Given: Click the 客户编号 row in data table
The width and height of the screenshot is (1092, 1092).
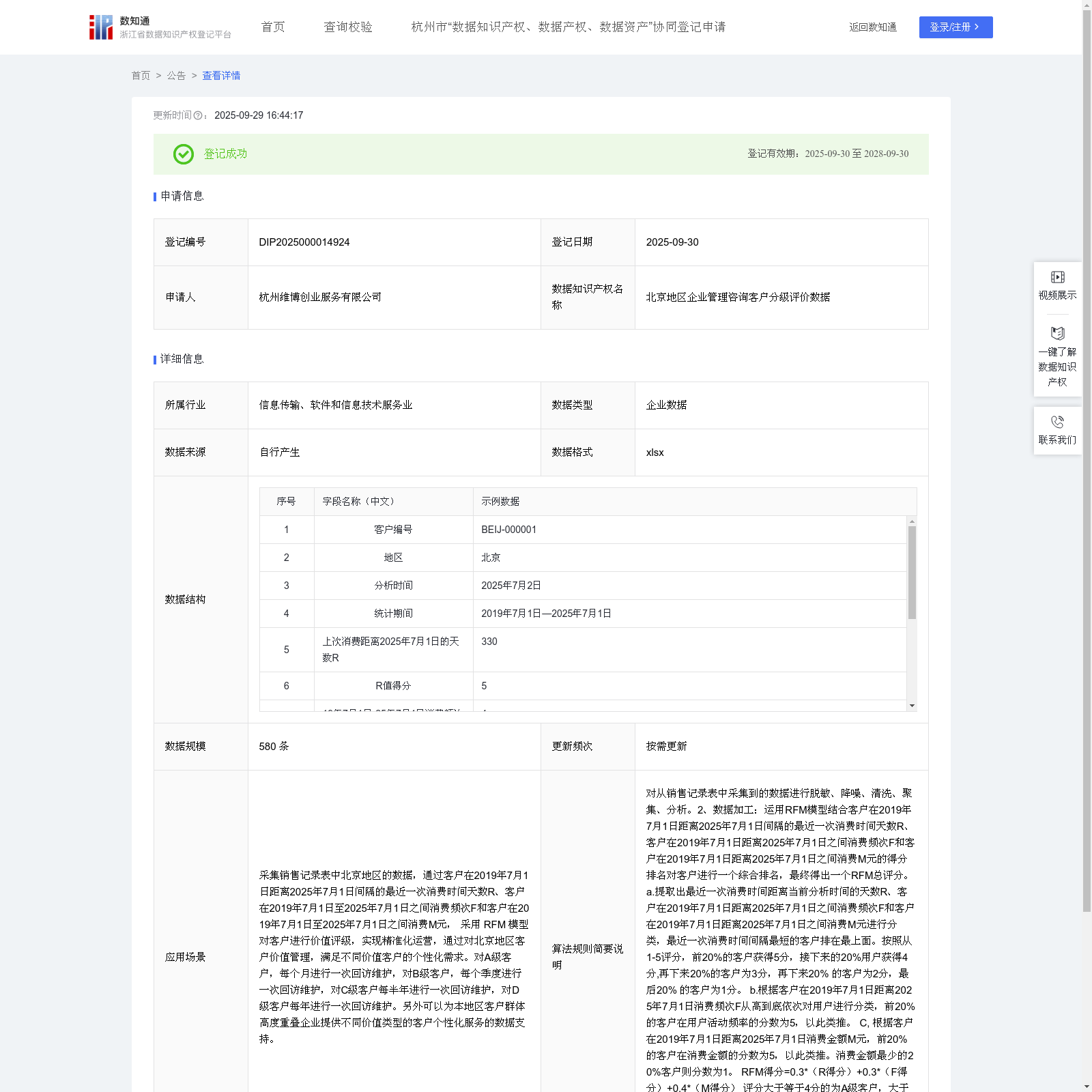Looking at the screenshot, I should [583, 530].
